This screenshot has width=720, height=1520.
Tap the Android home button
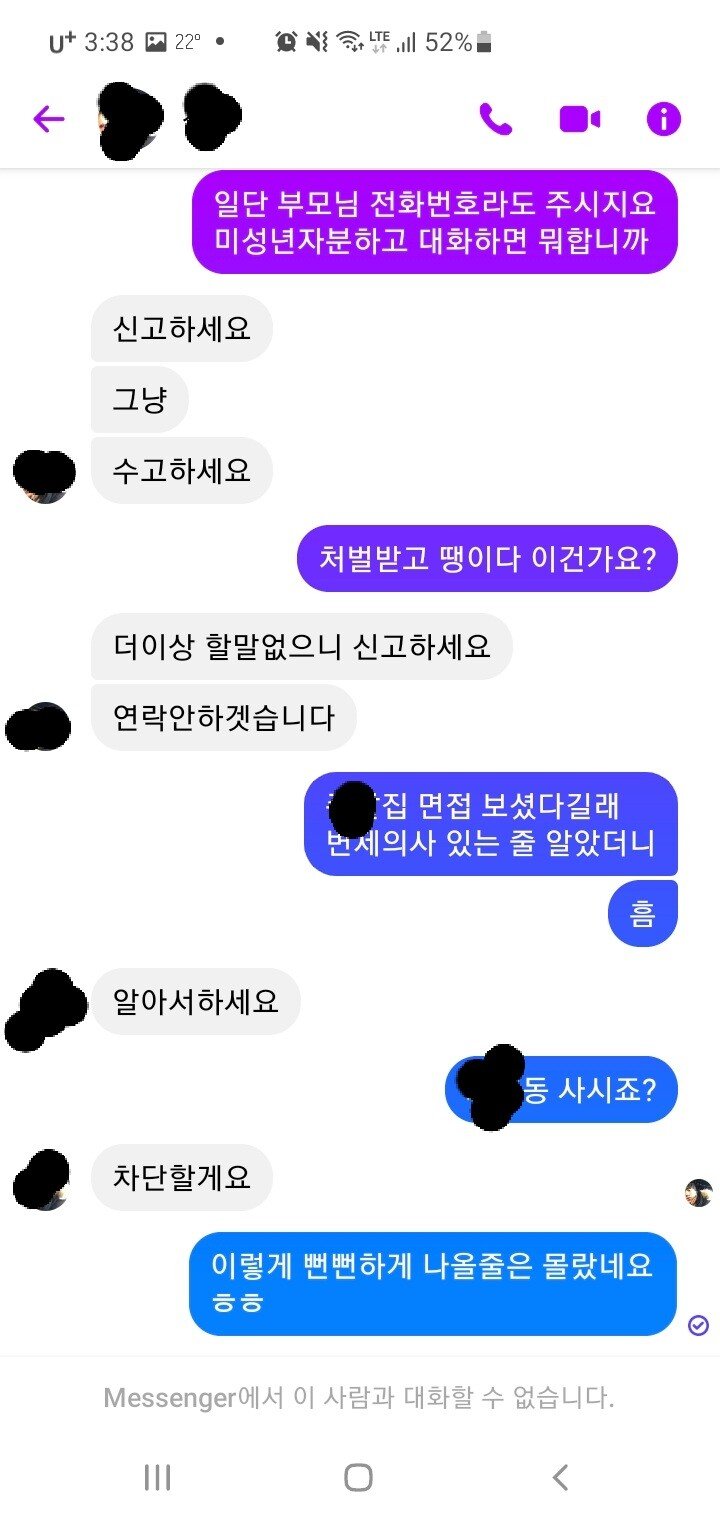click(358, 1477)
